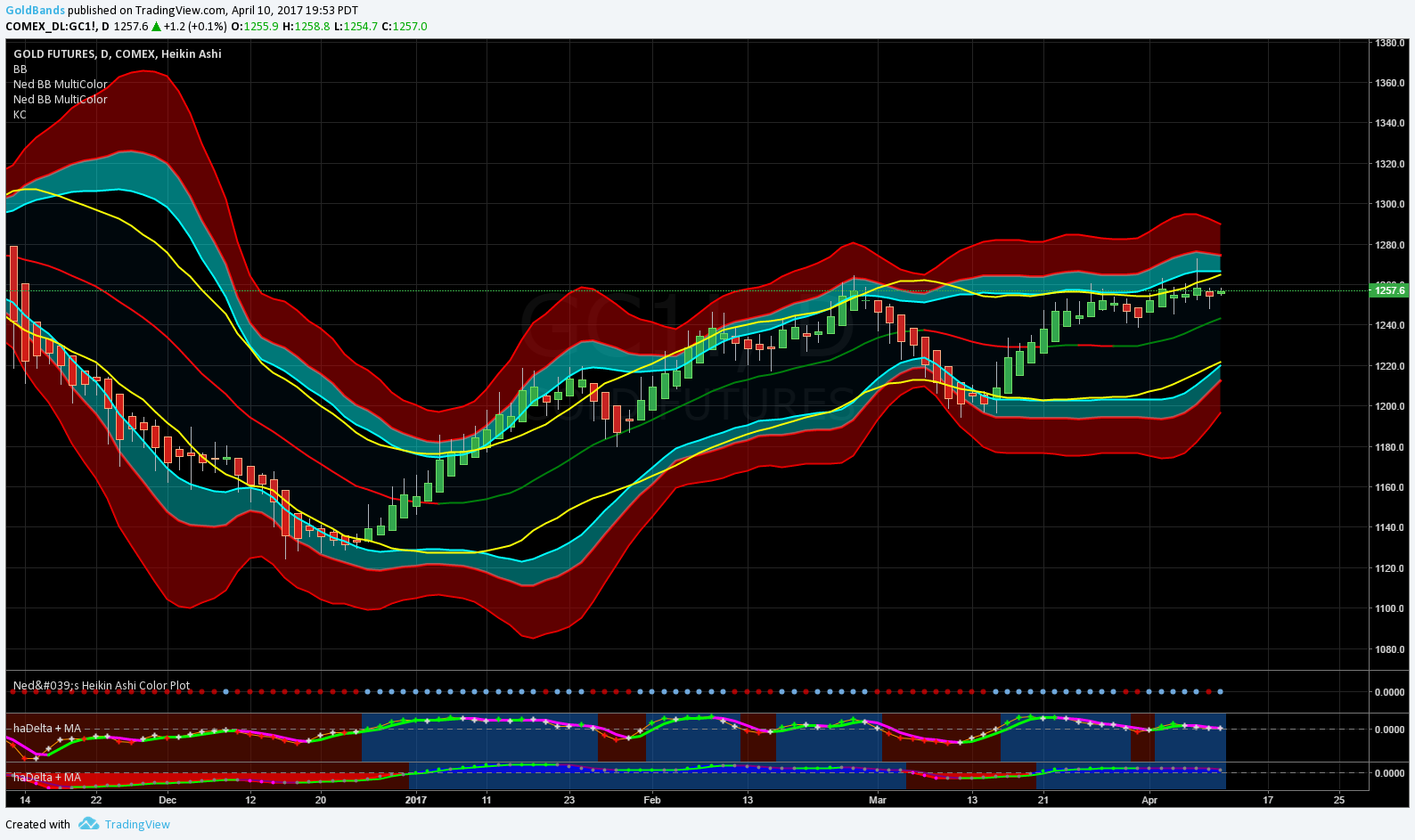Screen dimensions: 1415x840
Task: Click the '17' date label on the time axis
Action: pos(1268,800)
